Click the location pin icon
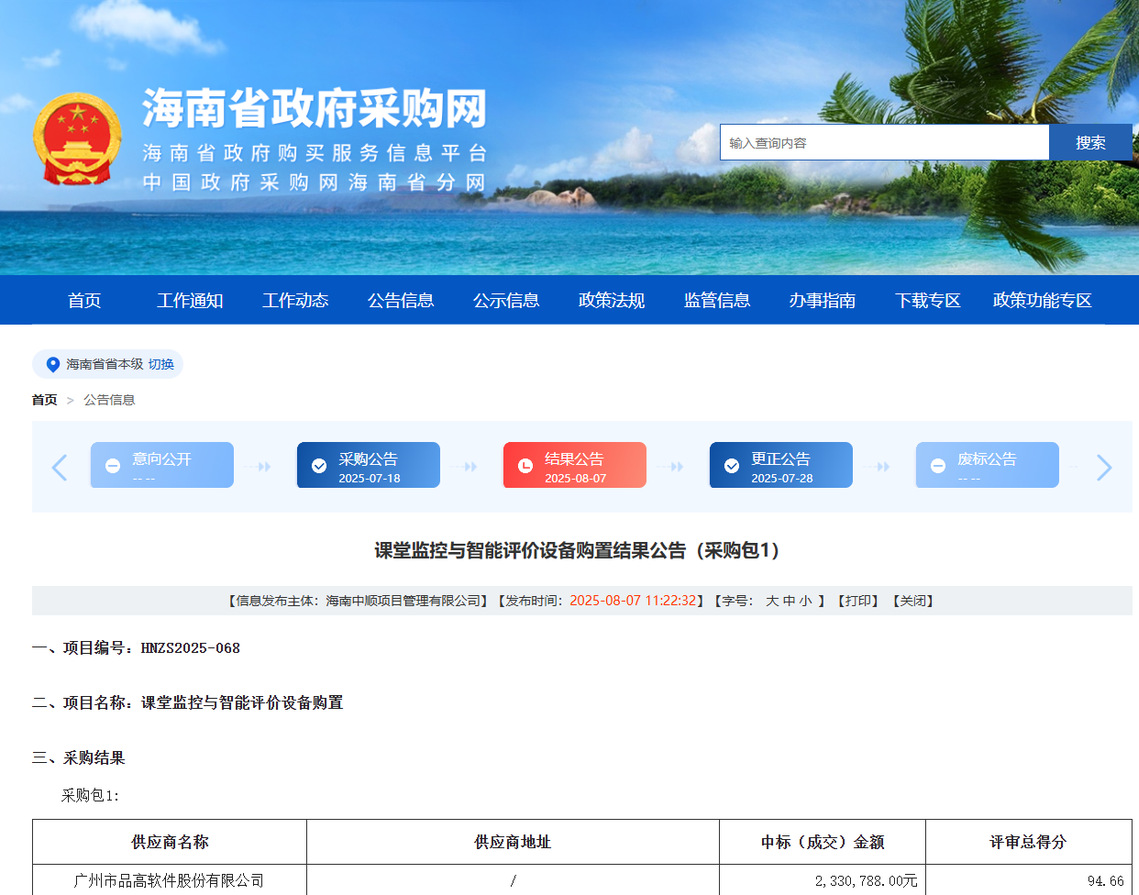Image resolution: width=1139 pixels, height=895 pixels. click(53, 364)
